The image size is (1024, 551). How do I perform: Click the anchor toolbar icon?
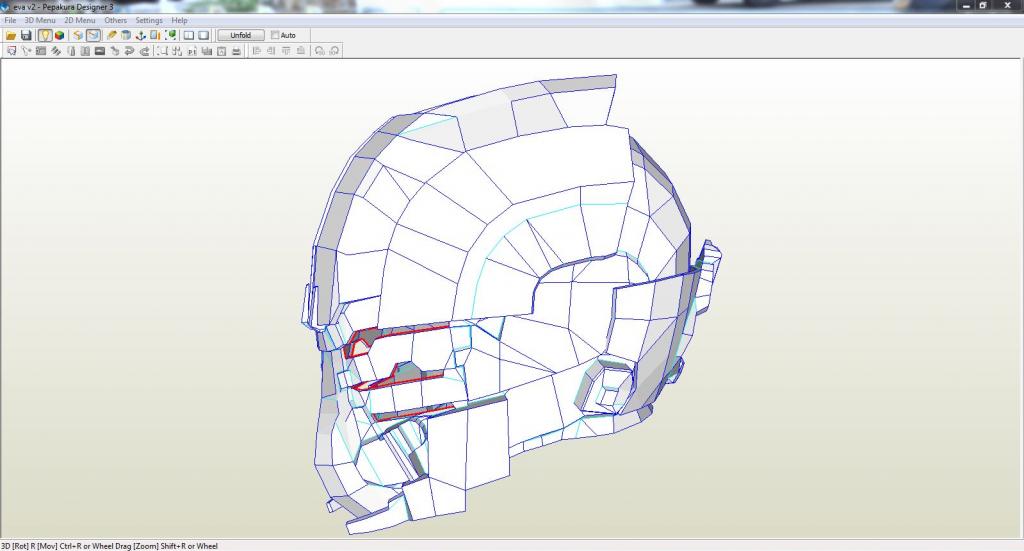click(140, 35)
